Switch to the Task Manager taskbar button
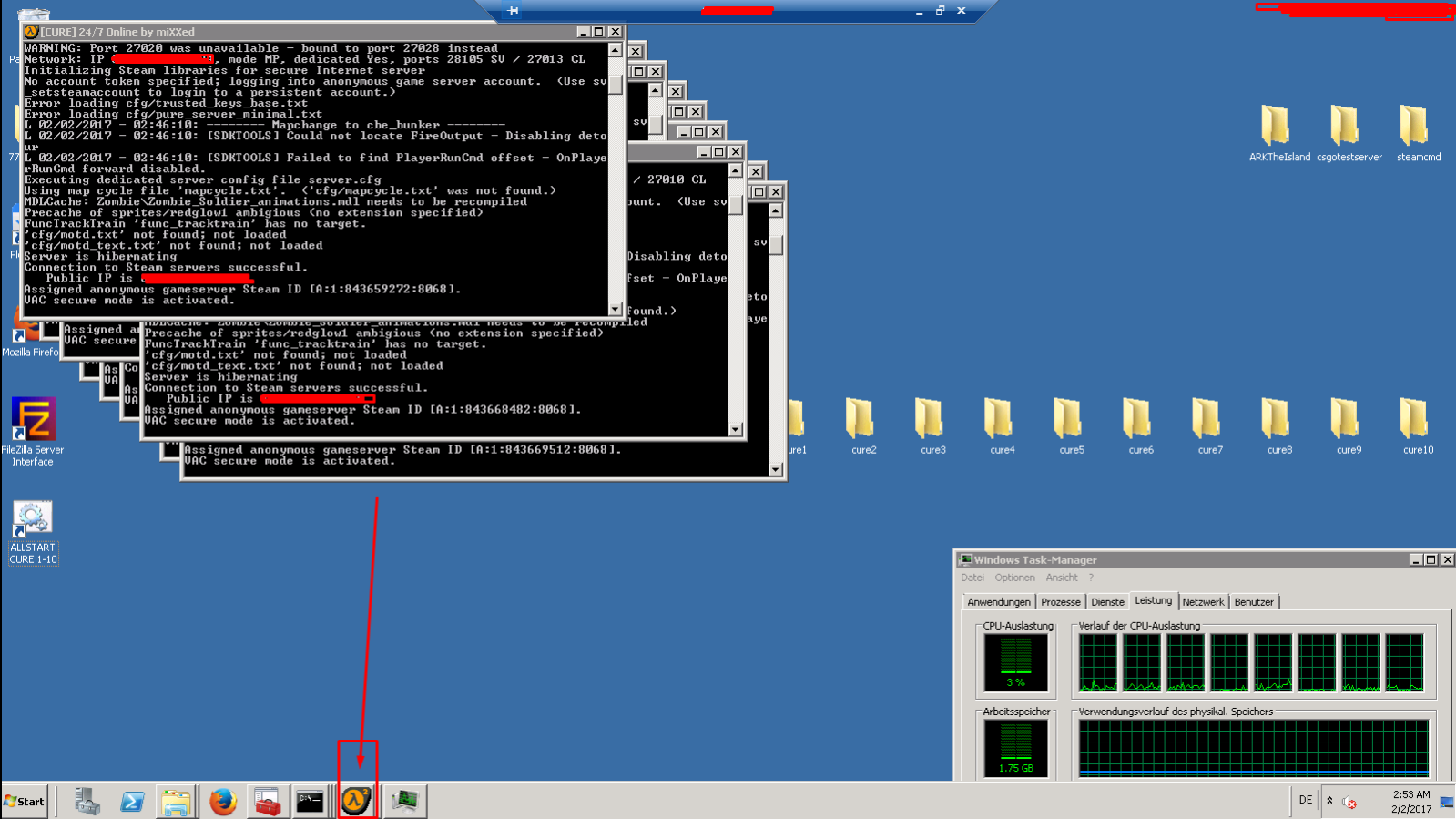Viewport: 1456px width, 819px height. coord(404,802)
